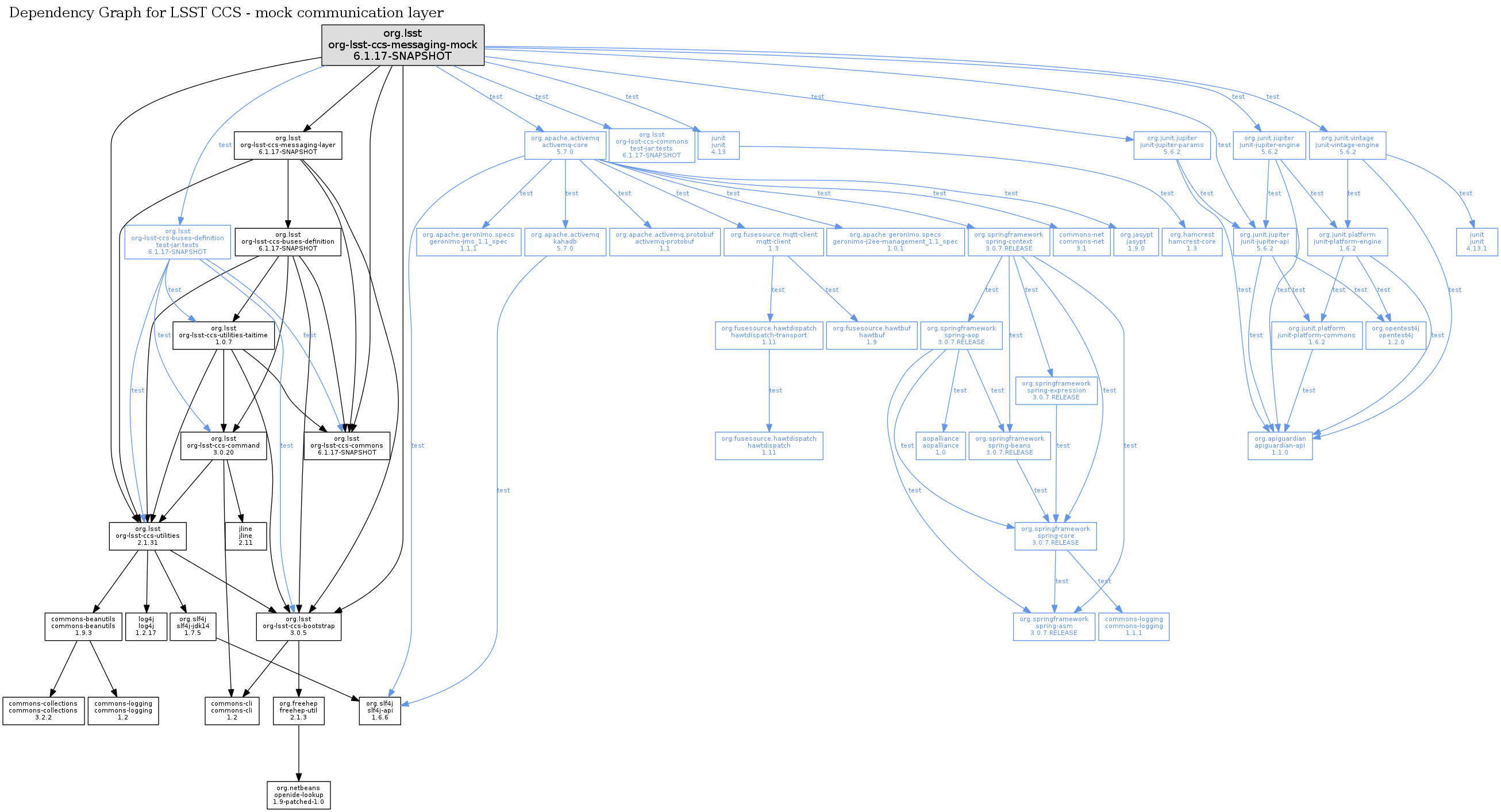Select the org-lsst-ccs-messaging-layer node
The image size is (1501, 812).
[288, 145]
